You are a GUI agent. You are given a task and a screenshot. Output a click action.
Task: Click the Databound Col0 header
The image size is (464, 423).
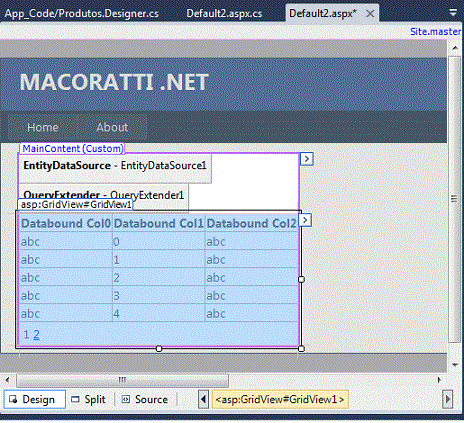tap(66, 223)
